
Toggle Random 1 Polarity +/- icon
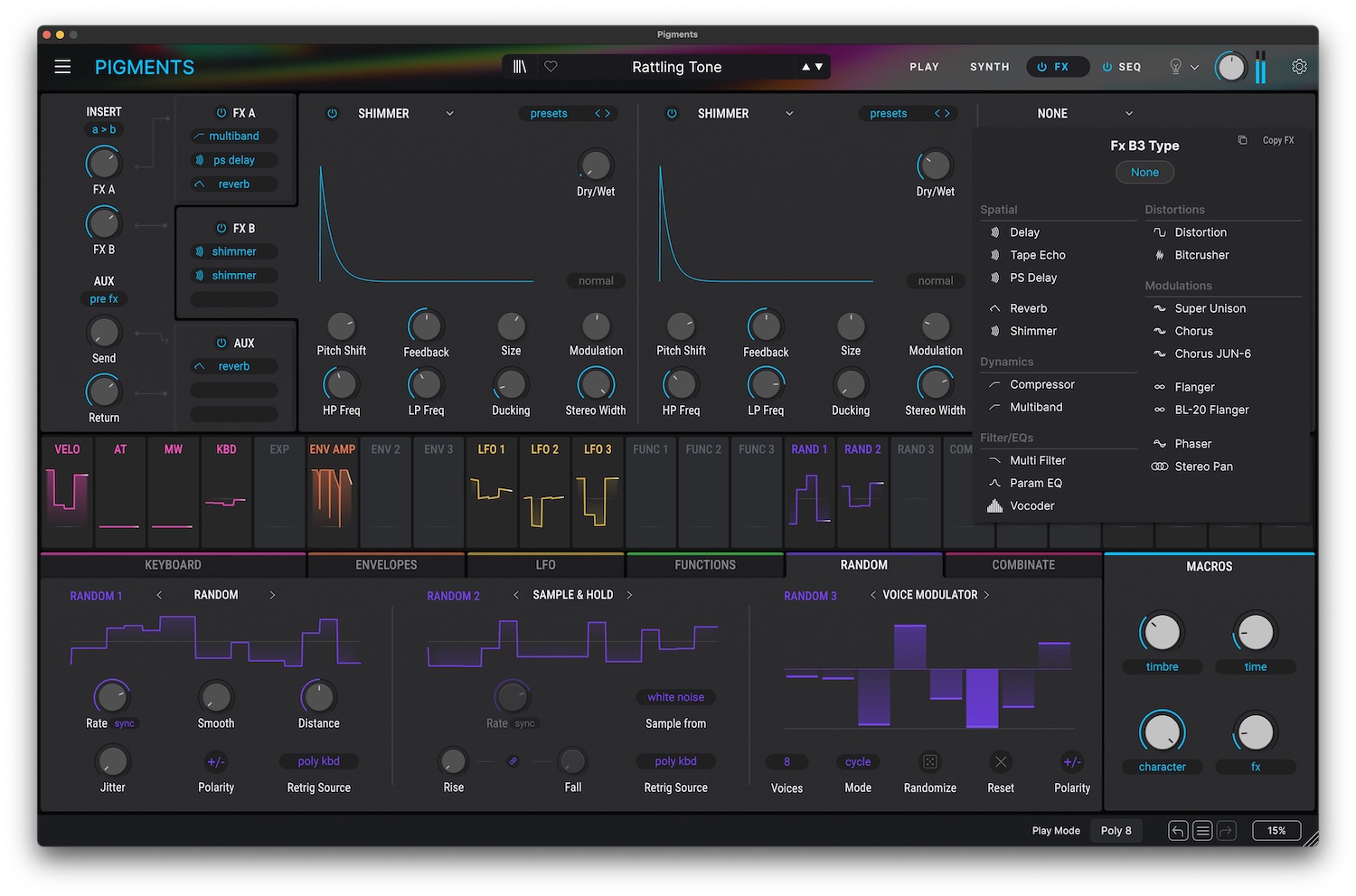click(216, 761)
